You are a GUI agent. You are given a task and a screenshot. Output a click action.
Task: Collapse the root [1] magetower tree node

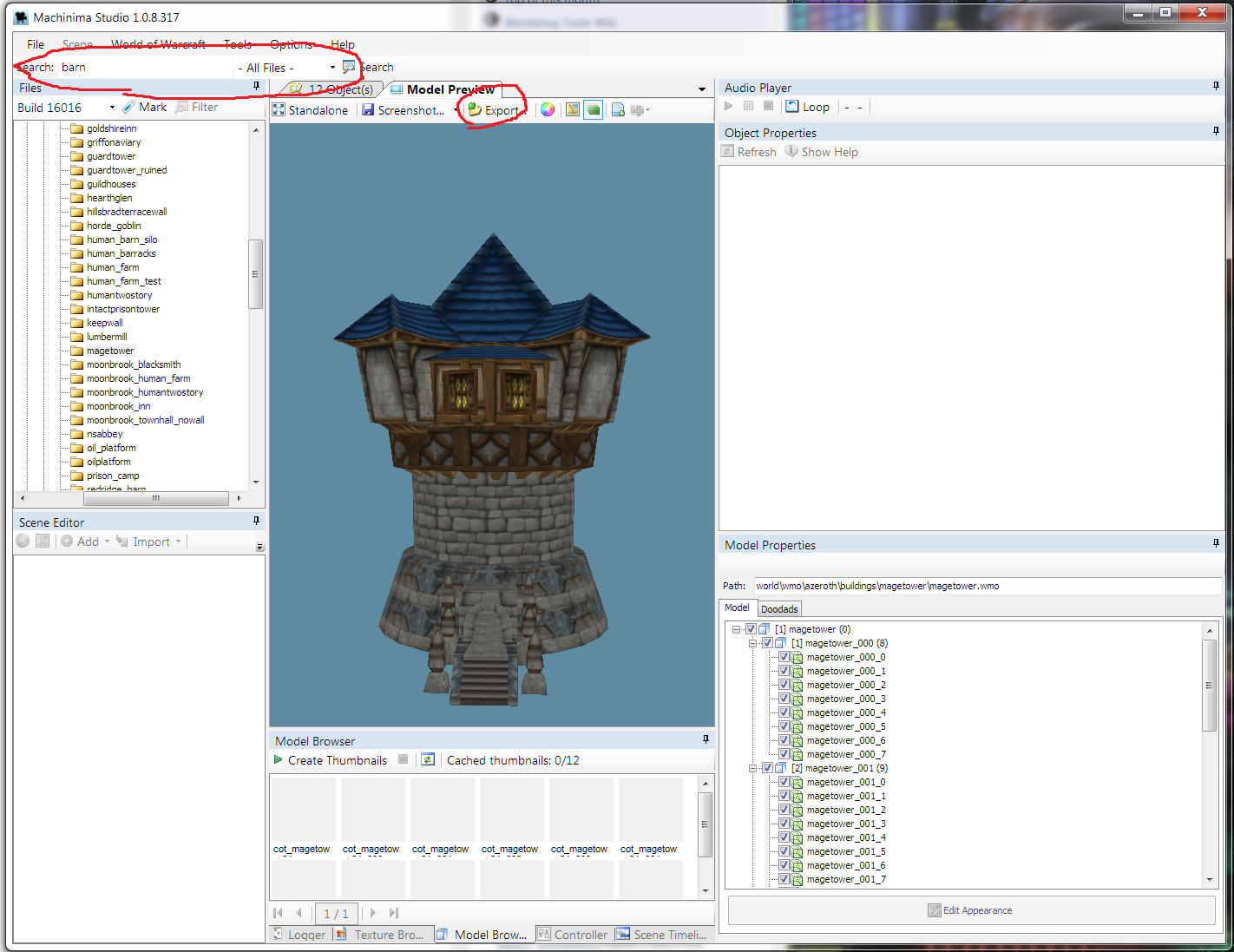pyautogui.click(x=737, y=629)
